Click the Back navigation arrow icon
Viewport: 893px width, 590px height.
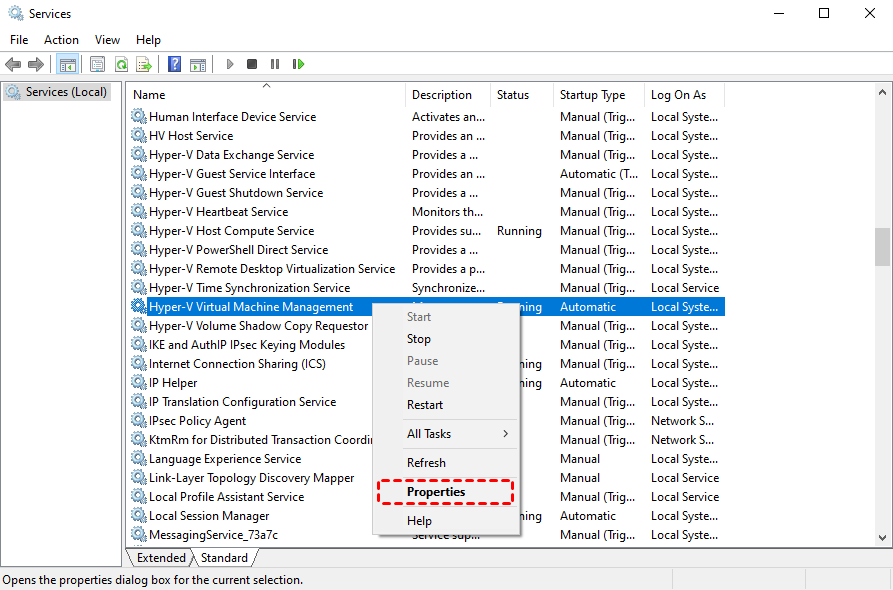click(x=14, y=63)
